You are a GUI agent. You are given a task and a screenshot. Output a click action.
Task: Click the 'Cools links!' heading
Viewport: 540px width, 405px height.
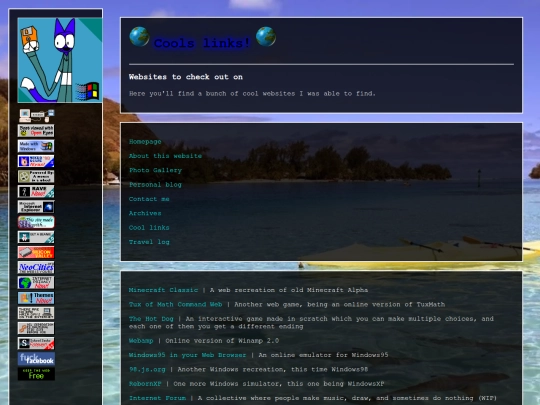click(x=202, y=43)
